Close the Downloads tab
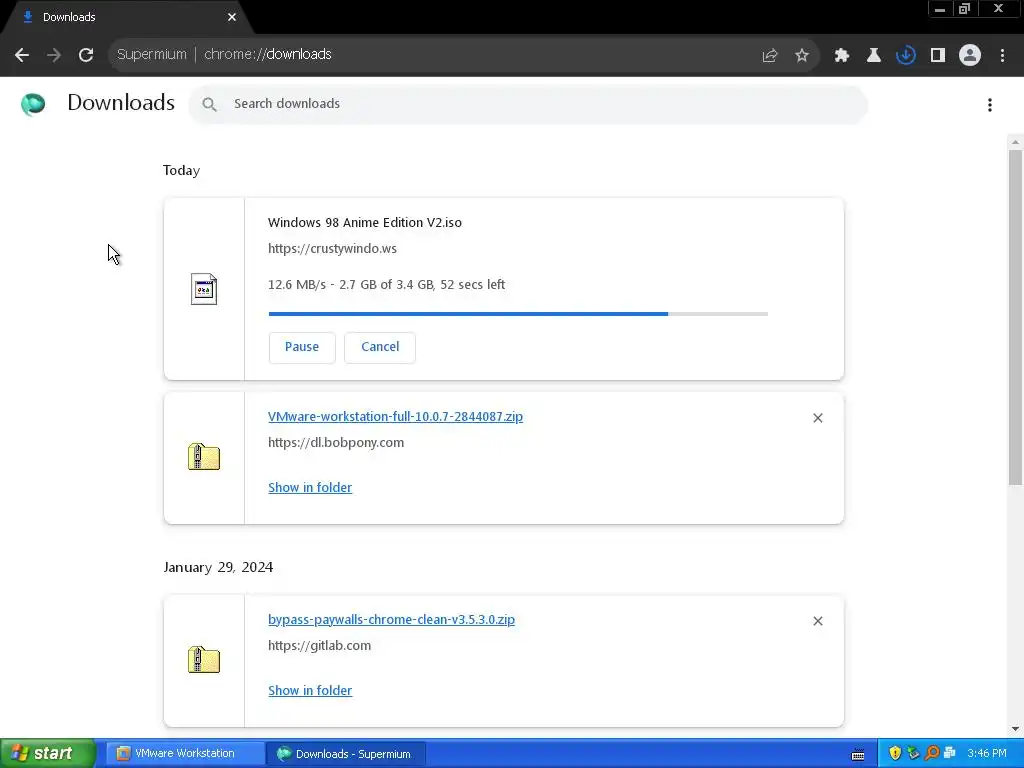The height and width of the screenshot is (768, 1024). tap(232, 17)
